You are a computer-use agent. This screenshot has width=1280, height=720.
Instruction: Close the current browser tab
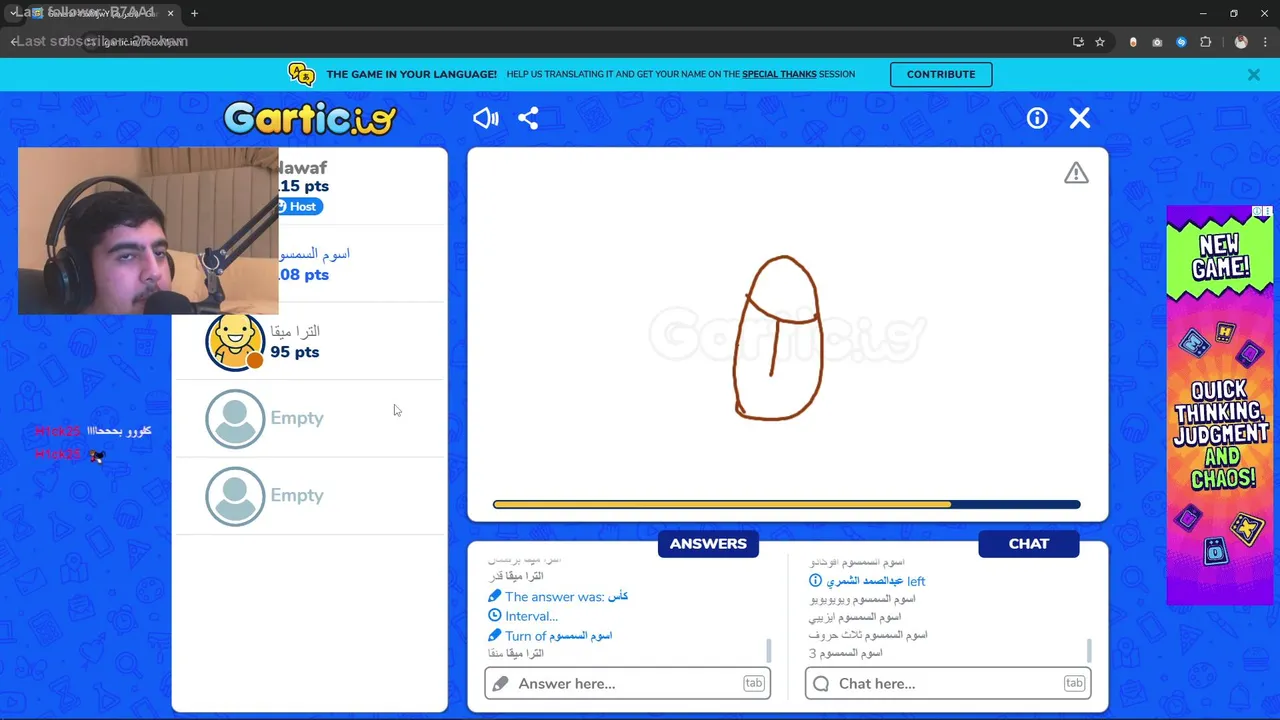(x=170, y=13)
